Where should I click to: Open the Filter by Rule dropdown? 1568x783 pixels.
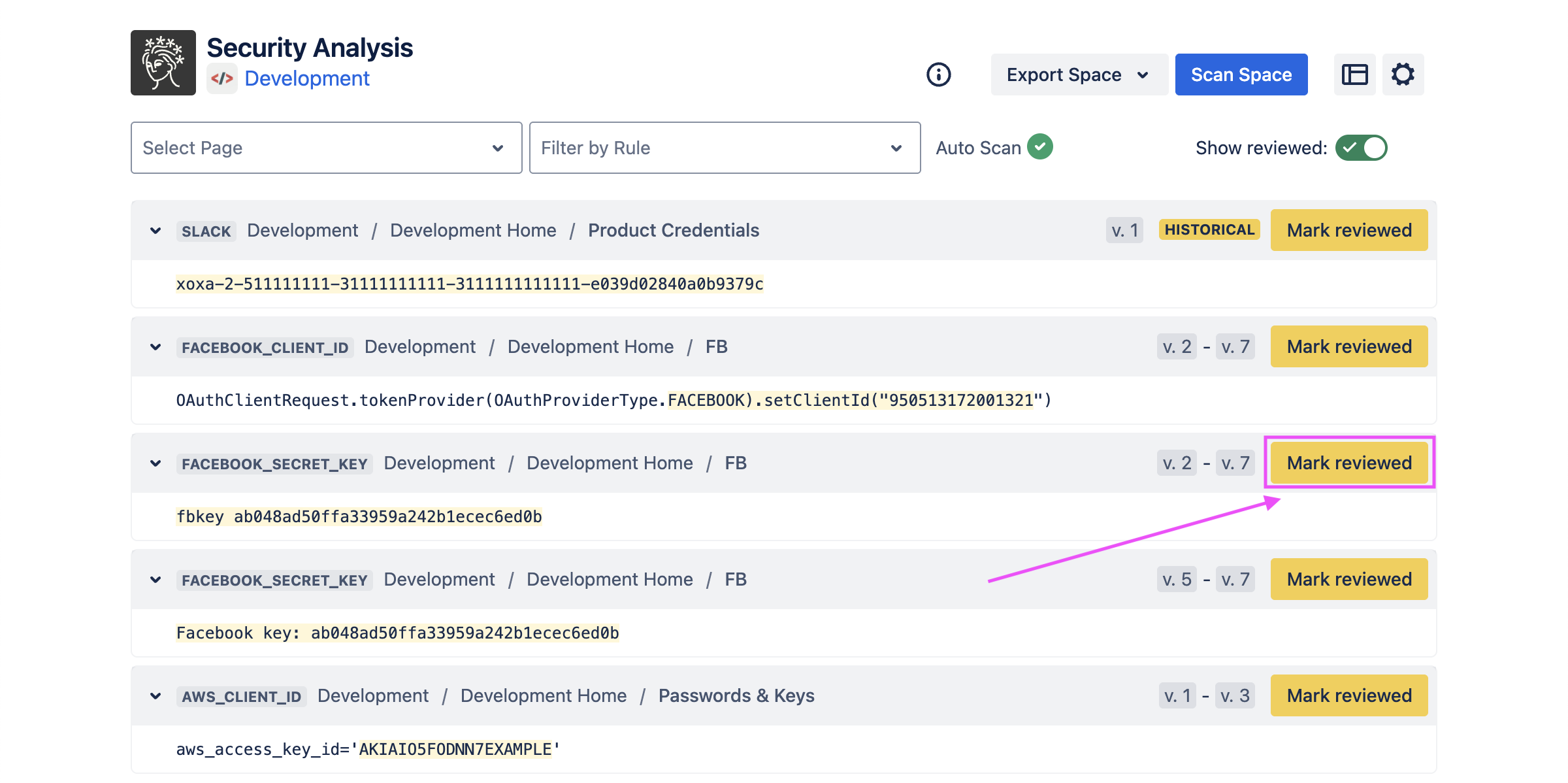pos(724,148)
